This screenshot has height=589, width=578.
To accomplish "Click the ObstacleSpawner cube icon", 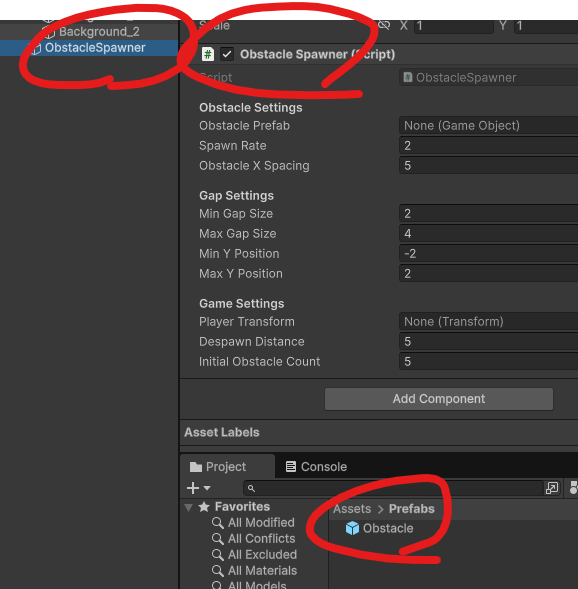I will 36,48.
